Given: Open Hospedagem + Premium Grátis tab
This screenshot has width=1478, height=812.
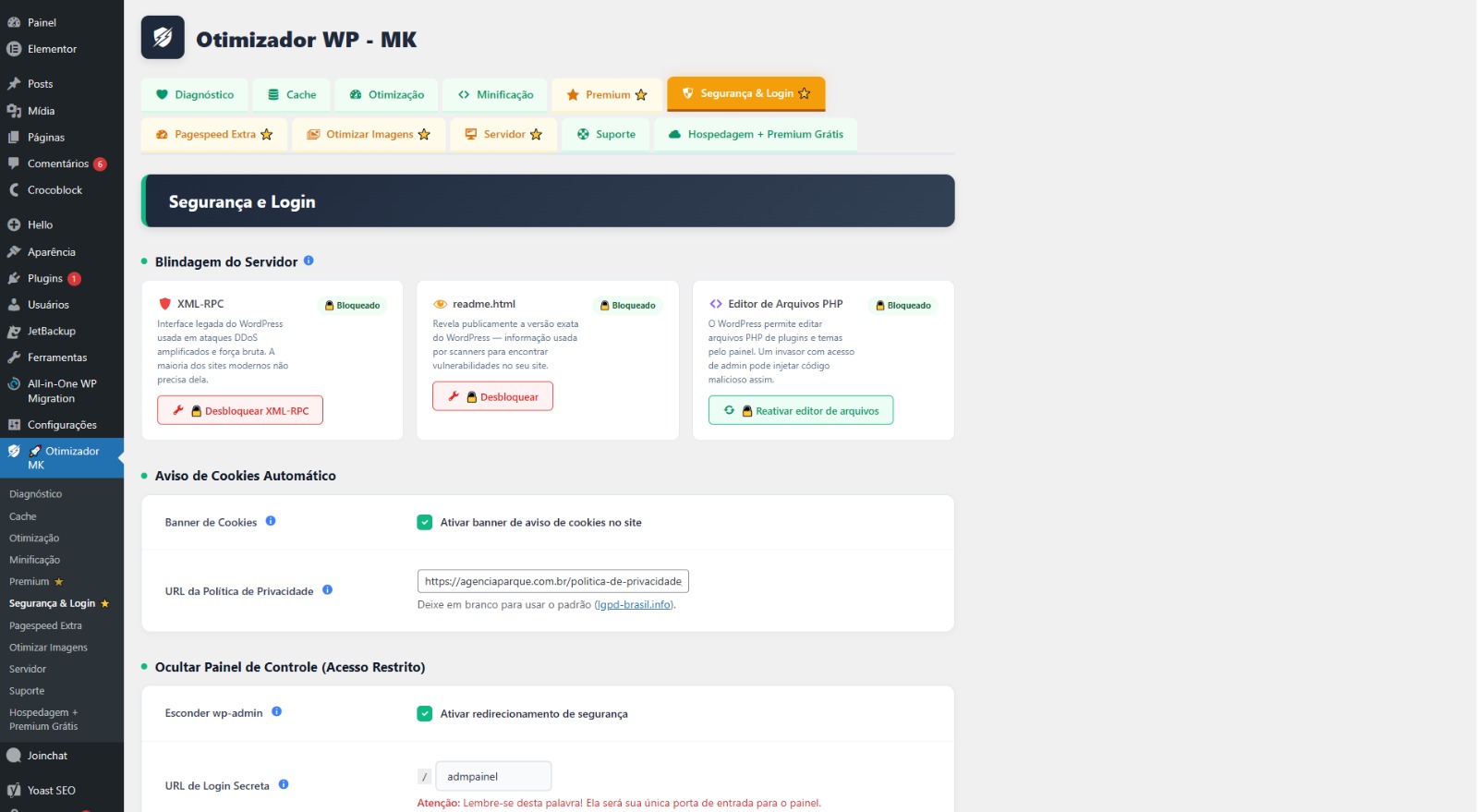Looking at the screenshot, I should pyautogui.click(x=756, y=134).
